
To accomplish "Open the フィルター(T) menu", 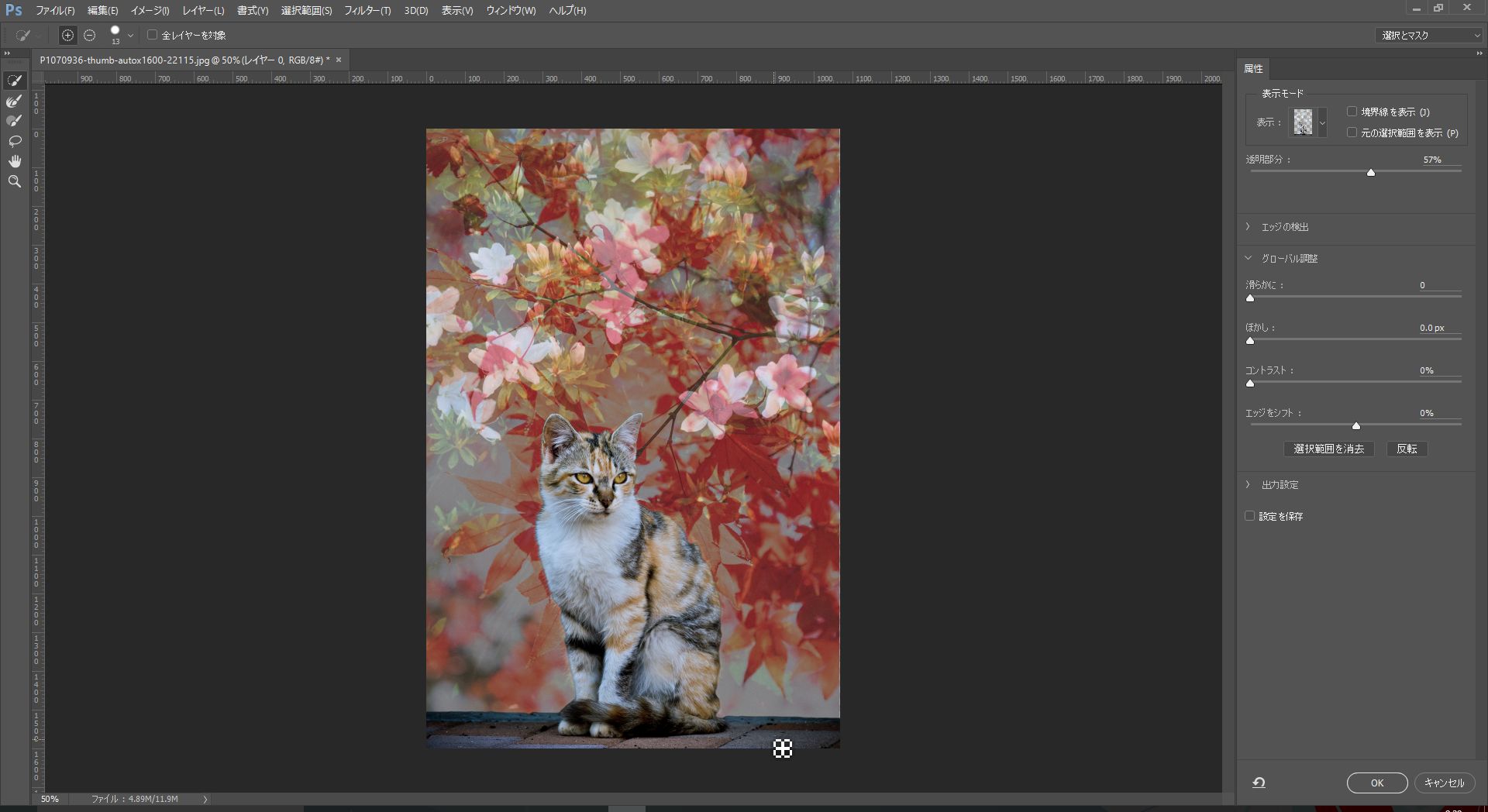I will (367, 11).
